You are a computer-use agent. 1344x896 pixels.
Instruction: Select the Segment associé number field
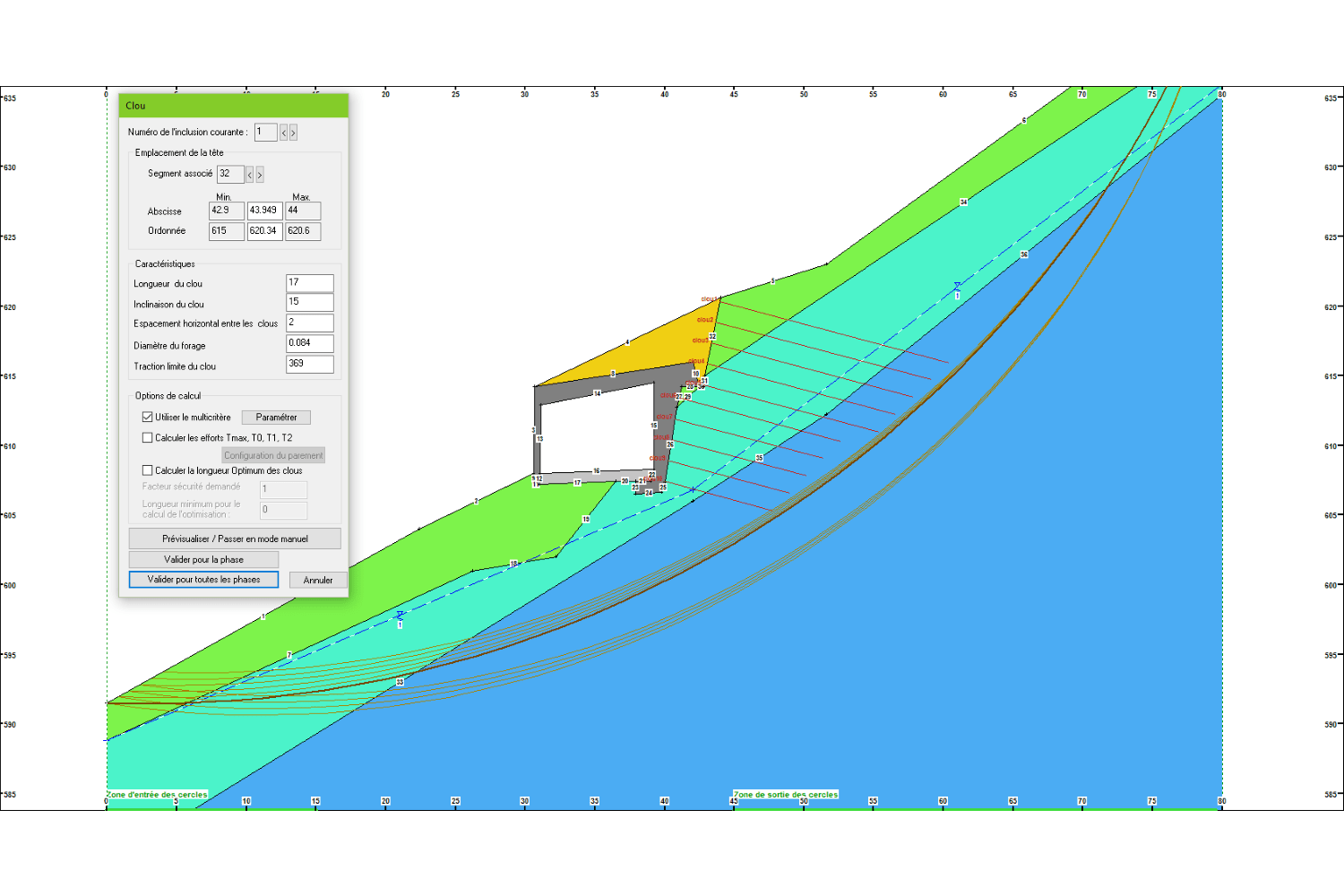point(229,174)
